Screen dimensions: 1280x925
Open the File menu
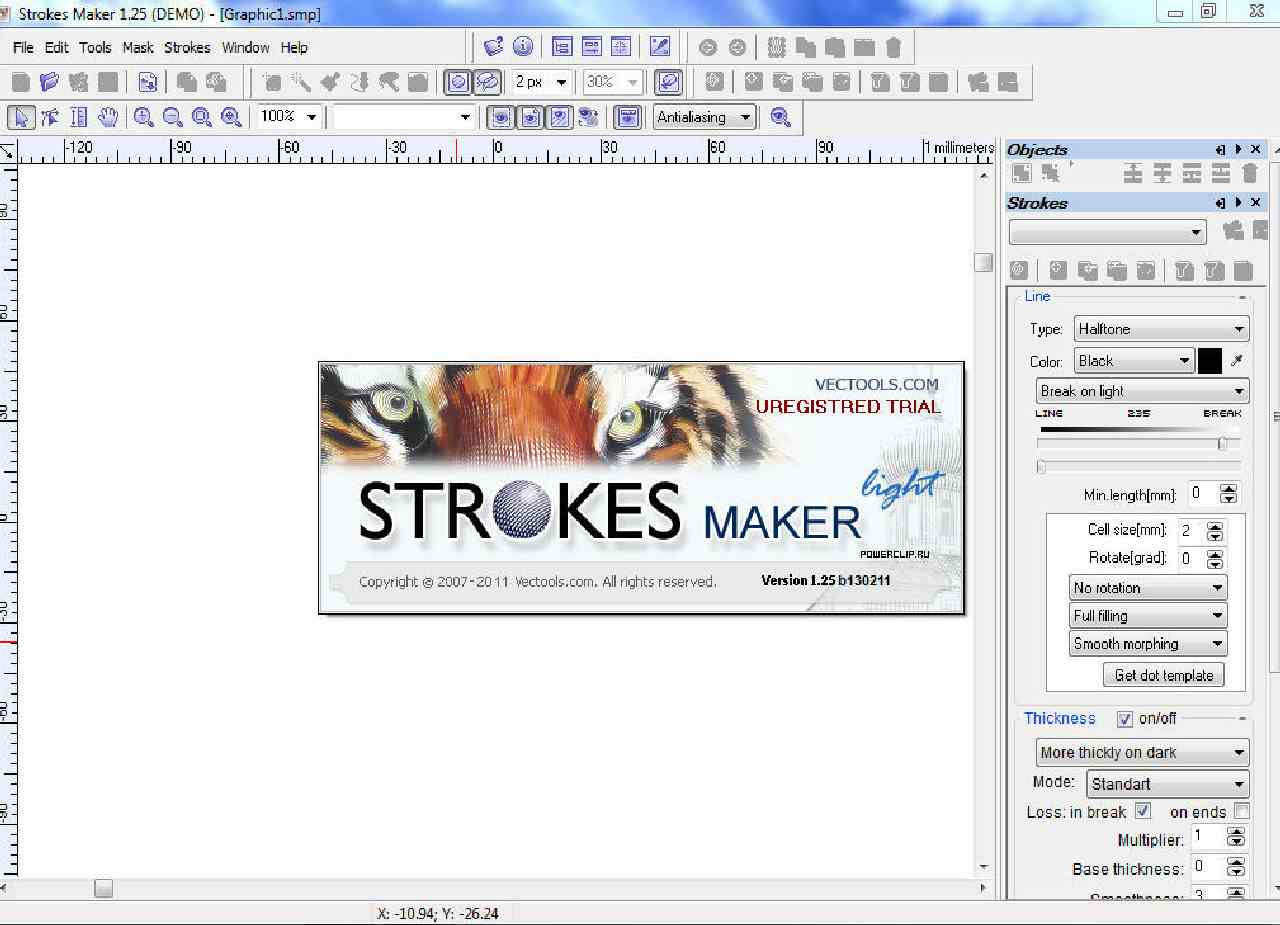tap(23, 47)
